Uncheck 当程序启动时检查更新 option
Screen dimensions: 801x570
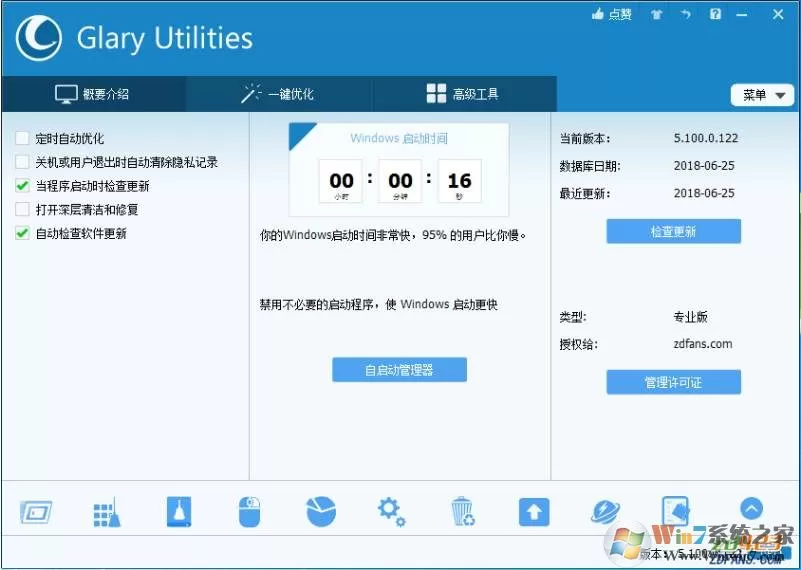(22, 185)
